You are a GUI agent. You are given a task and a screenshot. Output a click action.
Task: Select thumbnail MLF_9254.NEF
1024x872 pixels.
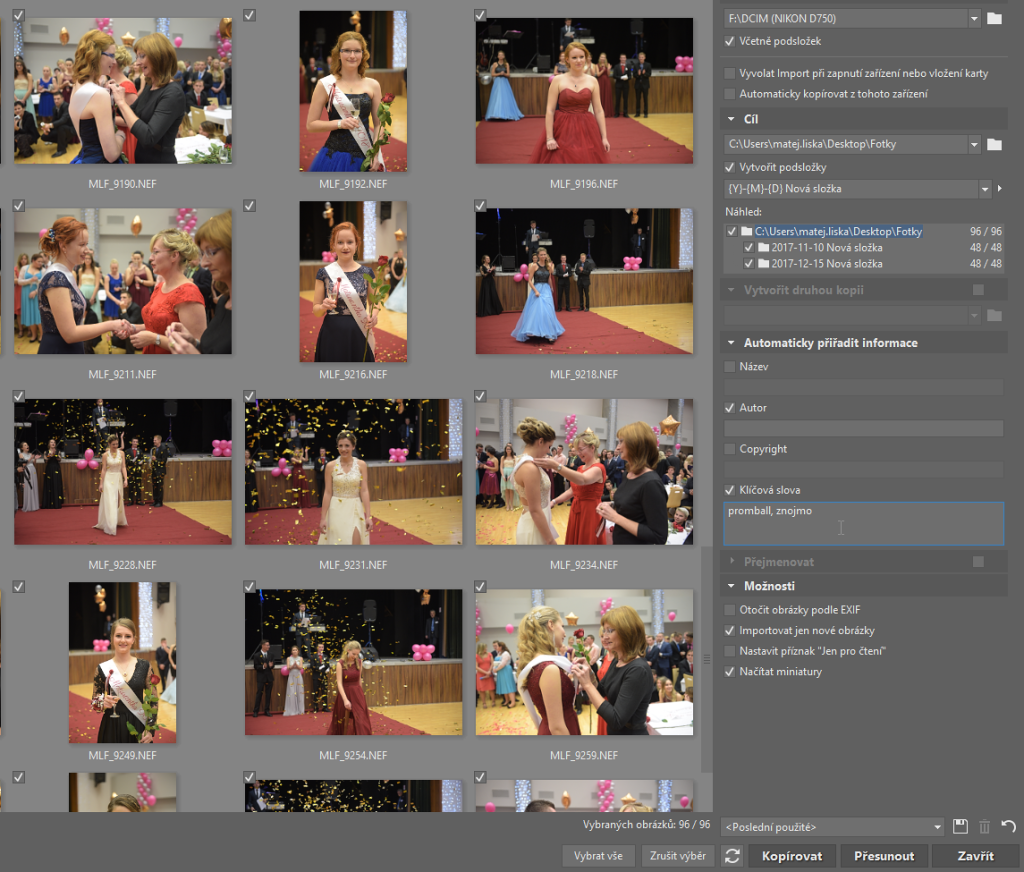tap(353, 662)
